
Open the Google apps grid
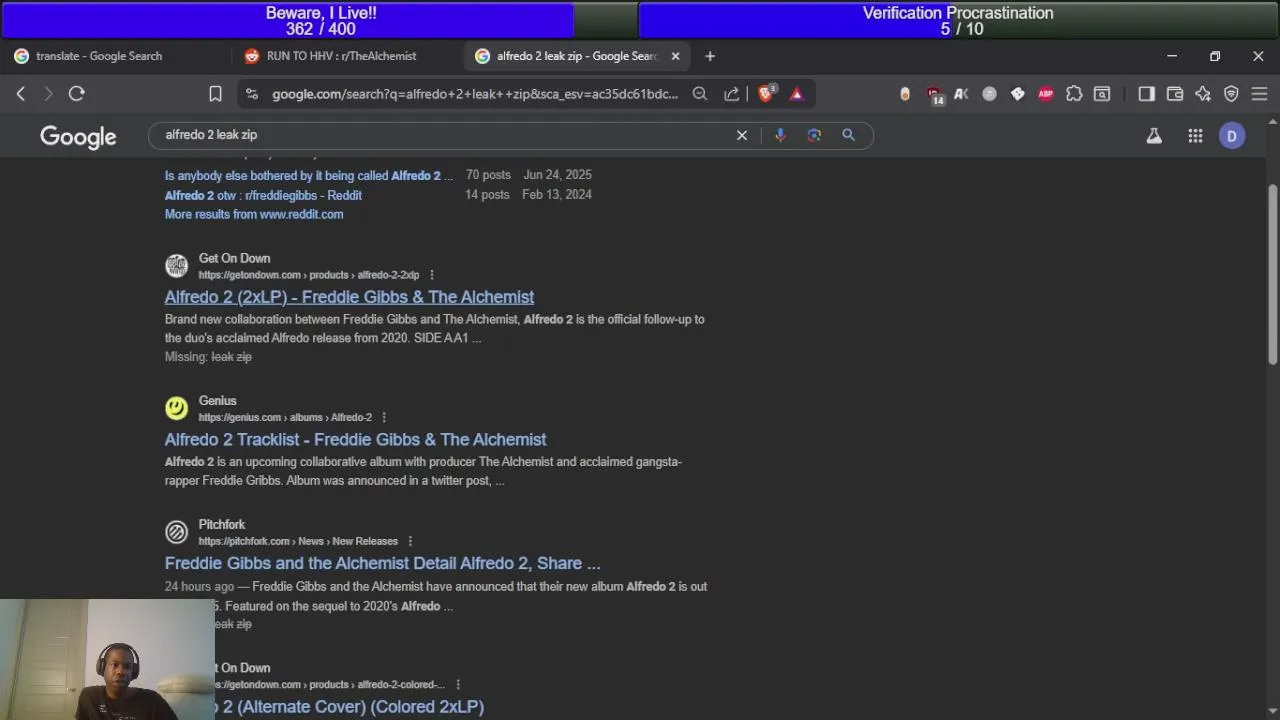[1195, 136]
